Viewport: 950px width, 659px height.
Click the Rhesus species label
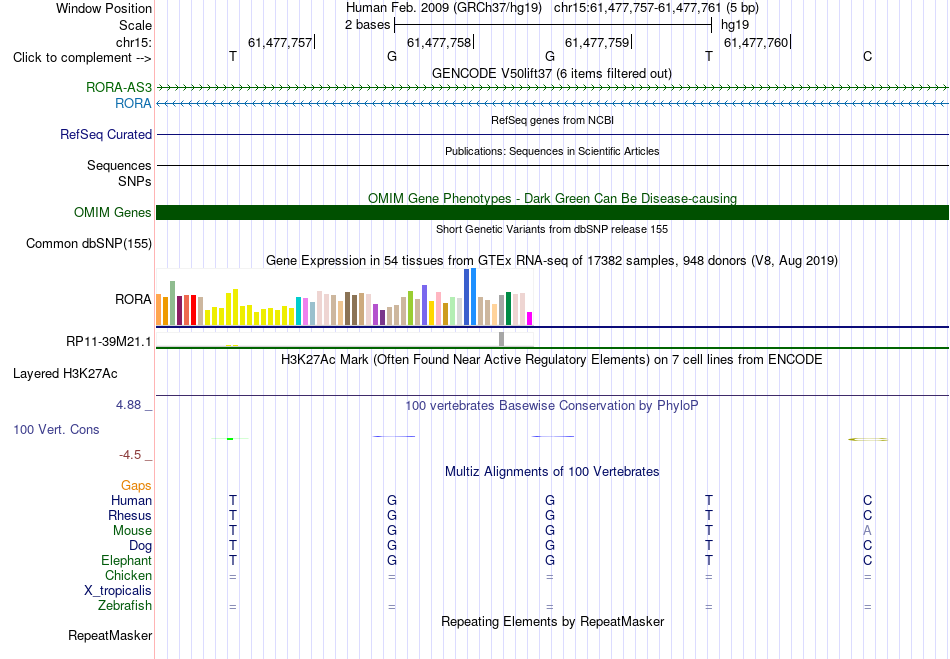[130, 515]
